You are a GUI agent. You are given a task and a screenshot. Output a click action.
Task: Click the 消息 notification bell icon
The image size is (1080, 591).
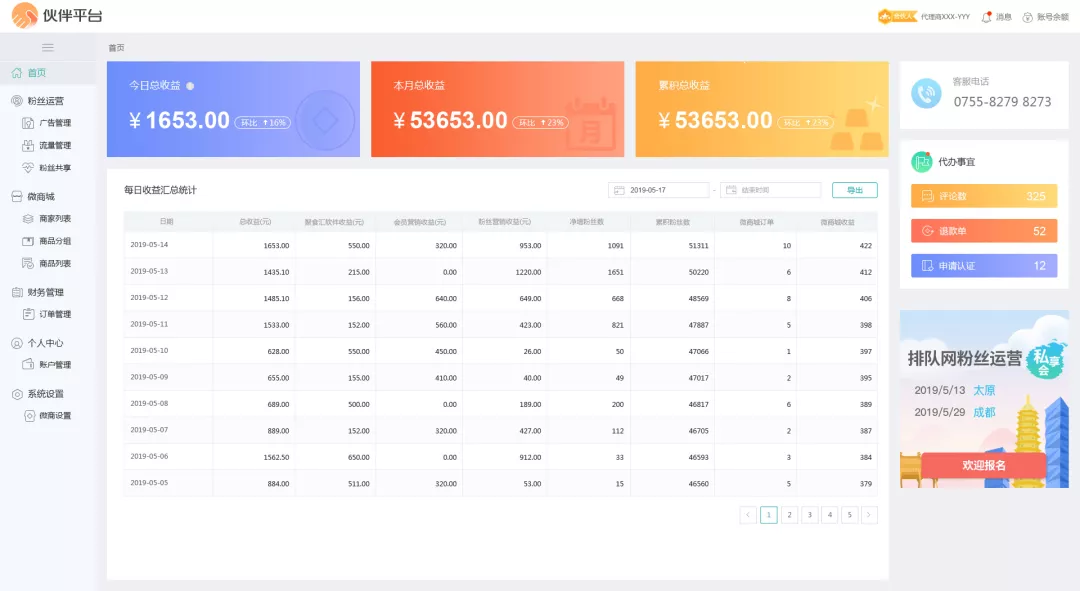pos(986,16)
